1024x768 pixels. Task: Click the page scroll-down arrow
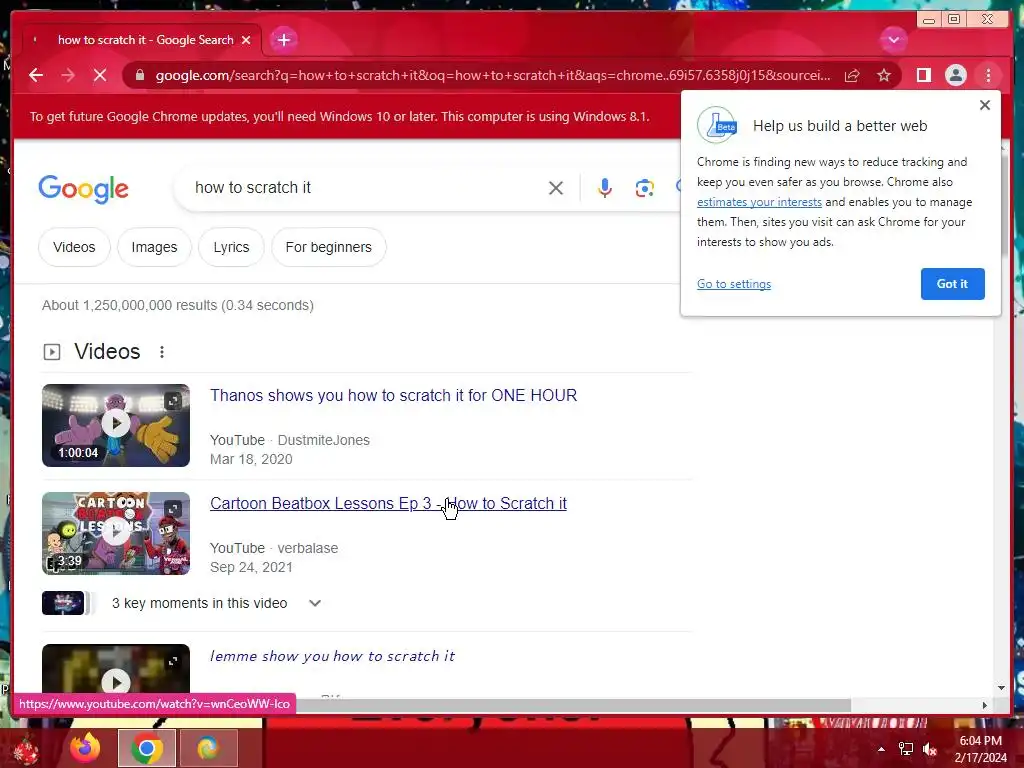point(1002,688)
